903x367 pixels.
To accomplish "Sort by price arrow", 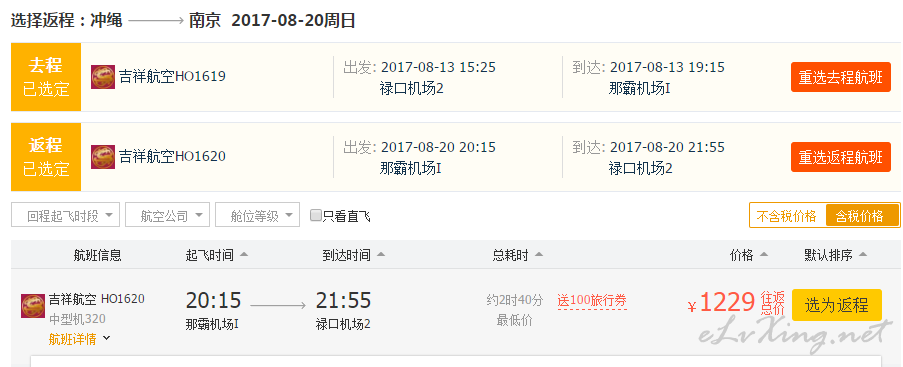I will (764, 255).
